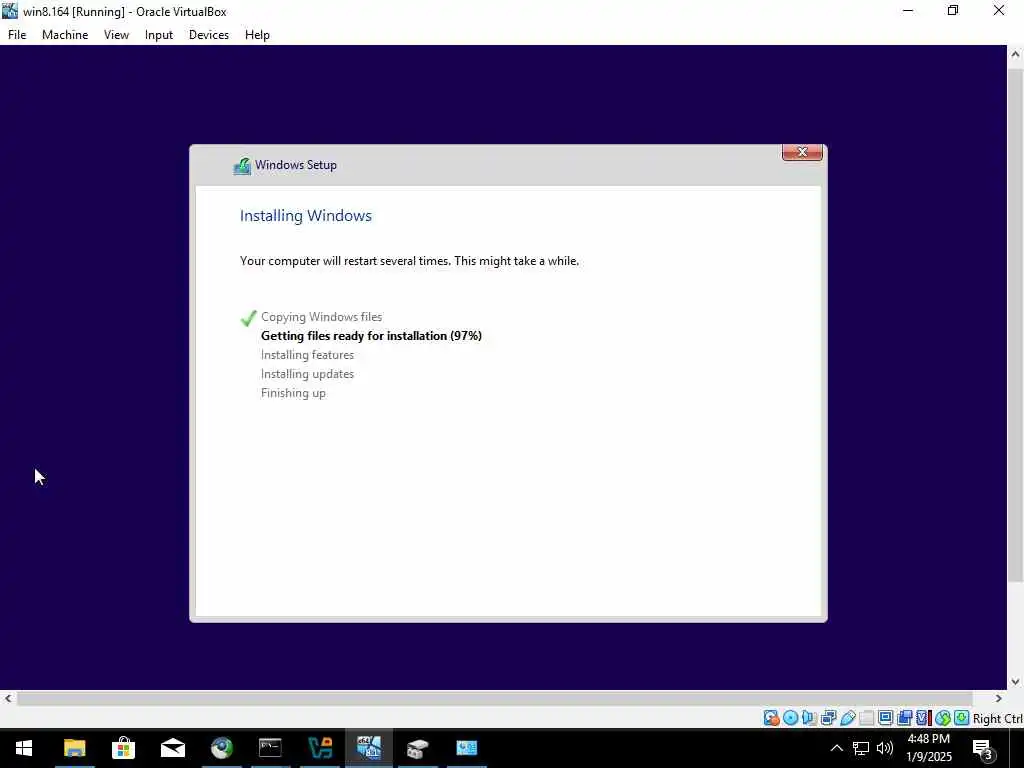
Task: Open the Input menu
Action: [159, 35]
